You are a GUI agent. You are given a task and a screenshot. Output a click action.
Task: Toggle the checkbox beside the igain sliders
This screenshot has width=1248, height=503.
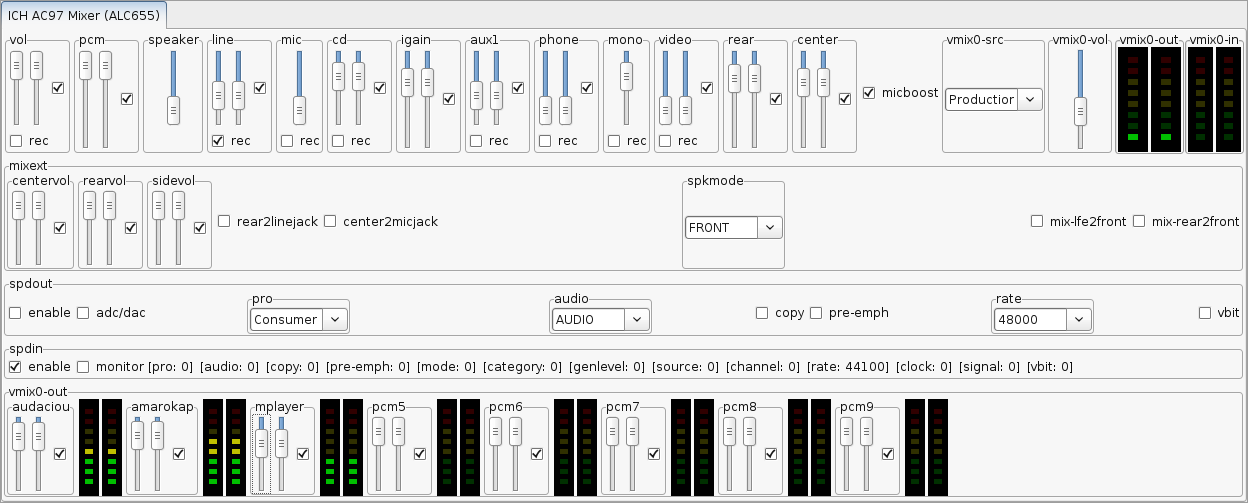coord(449,98)
